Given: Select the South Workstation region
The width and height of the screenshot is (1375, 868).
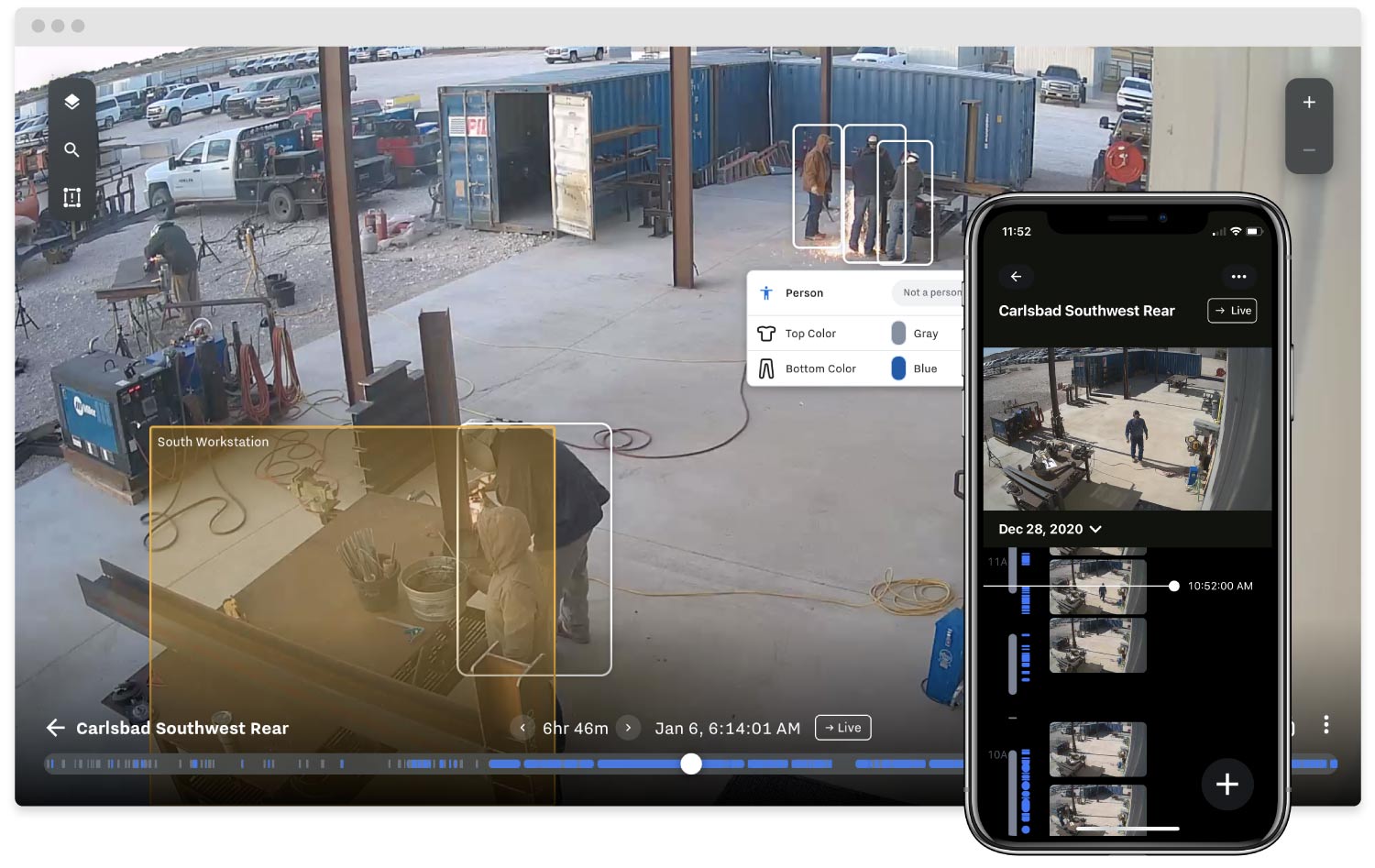Looking at the screenshot, I should (x=352, y=614).
